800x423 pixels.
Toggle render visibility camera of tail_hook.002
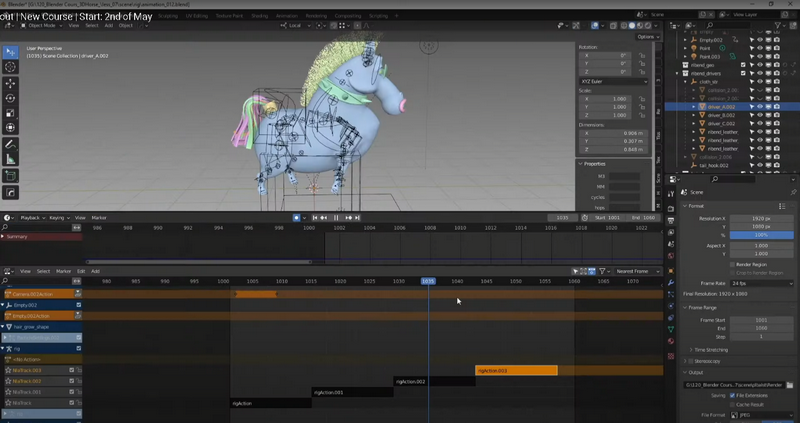click(x=777, y=165)
